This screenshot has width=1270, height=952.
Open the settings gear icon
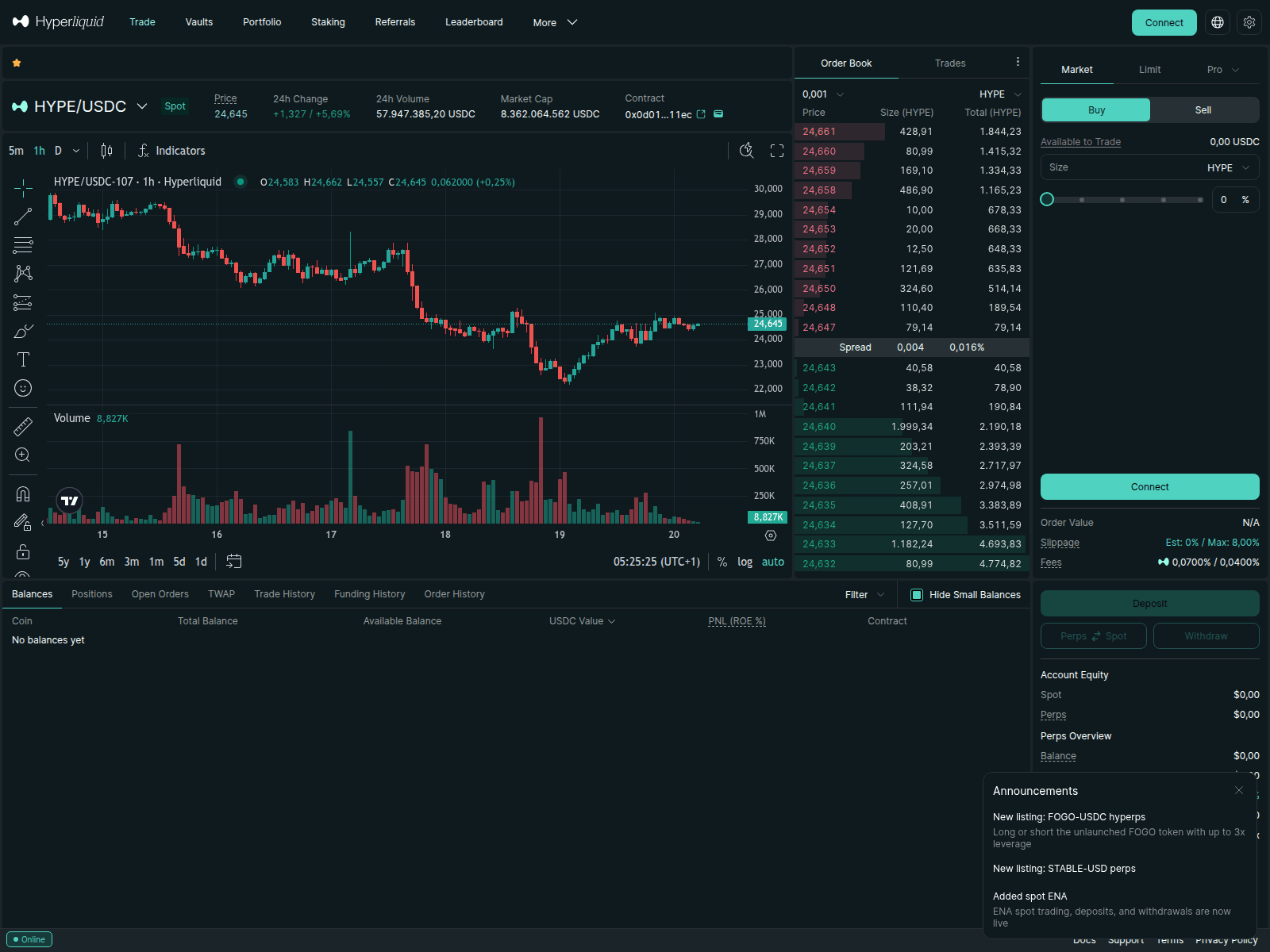pyautogui.click(x=1249, y=22)
